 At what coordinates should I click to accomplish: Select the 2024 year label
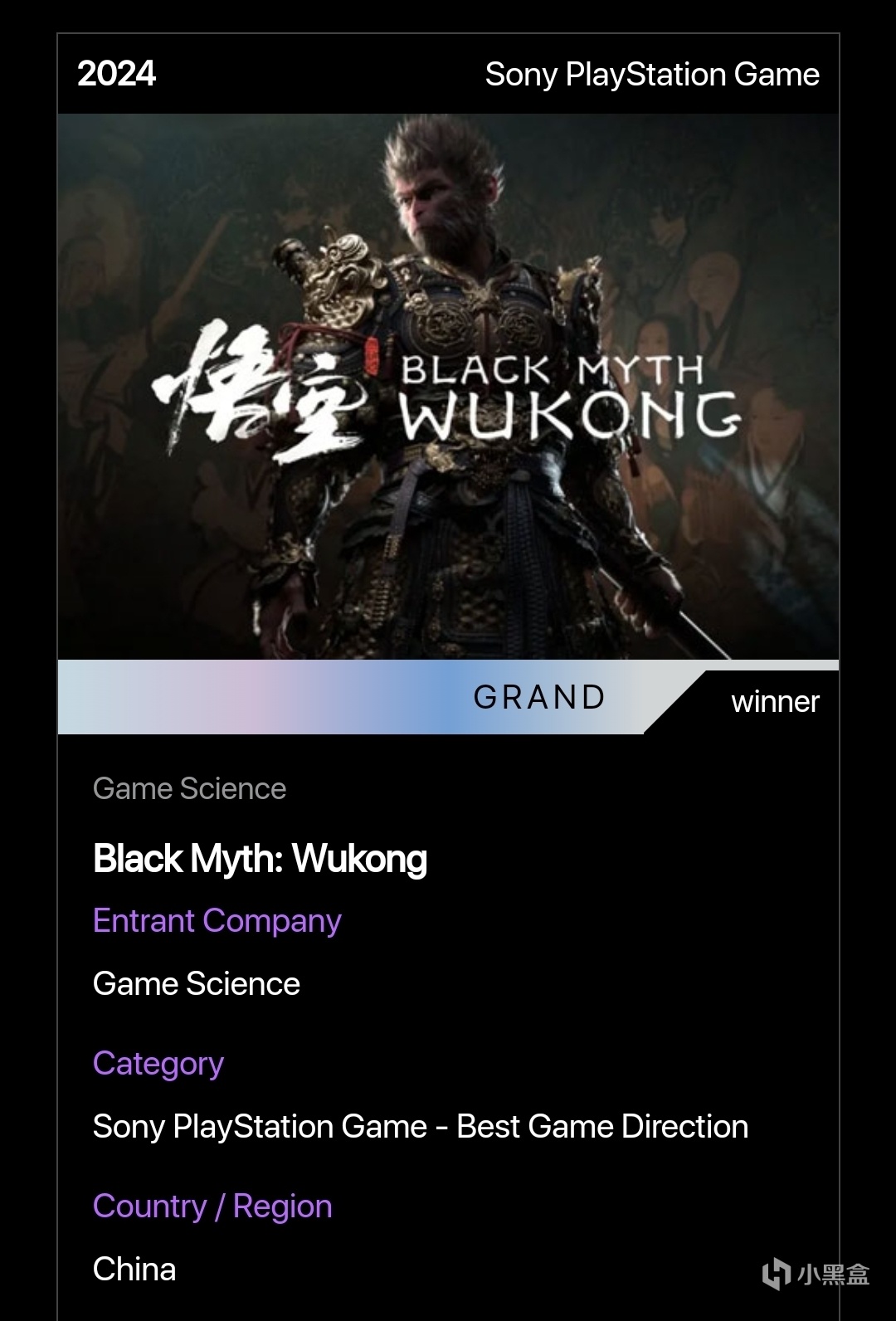pos(116,74)
